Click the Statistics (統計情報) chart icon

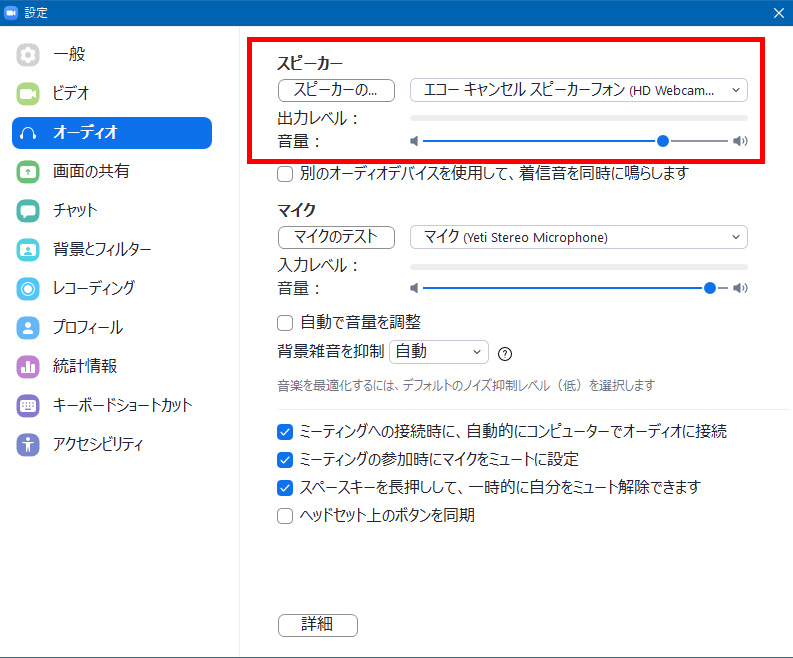tap(28, 367)
